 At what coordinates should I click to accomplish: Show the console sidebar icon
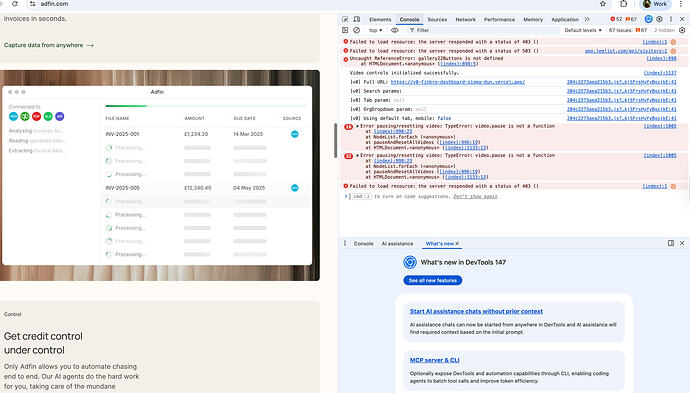[345, 30]
